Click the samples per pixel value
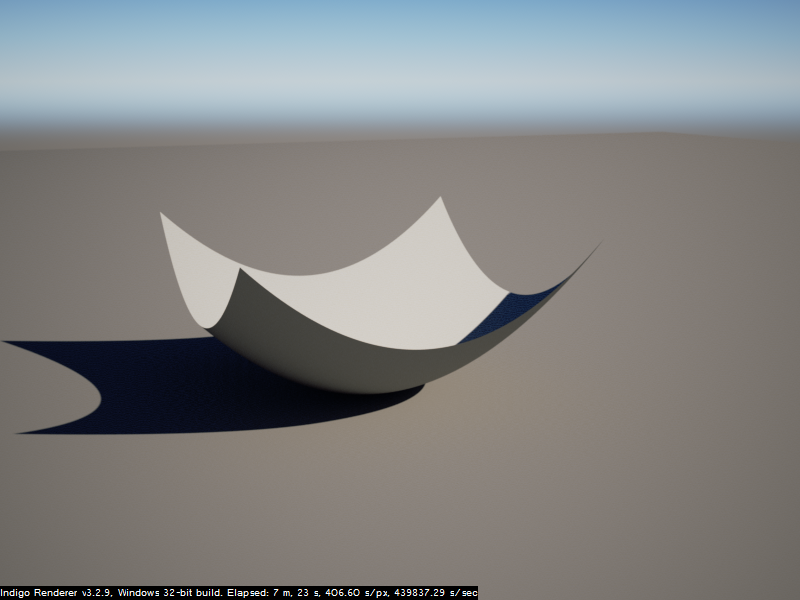Viewport: 800px width, 600px height. pos(351,593)
